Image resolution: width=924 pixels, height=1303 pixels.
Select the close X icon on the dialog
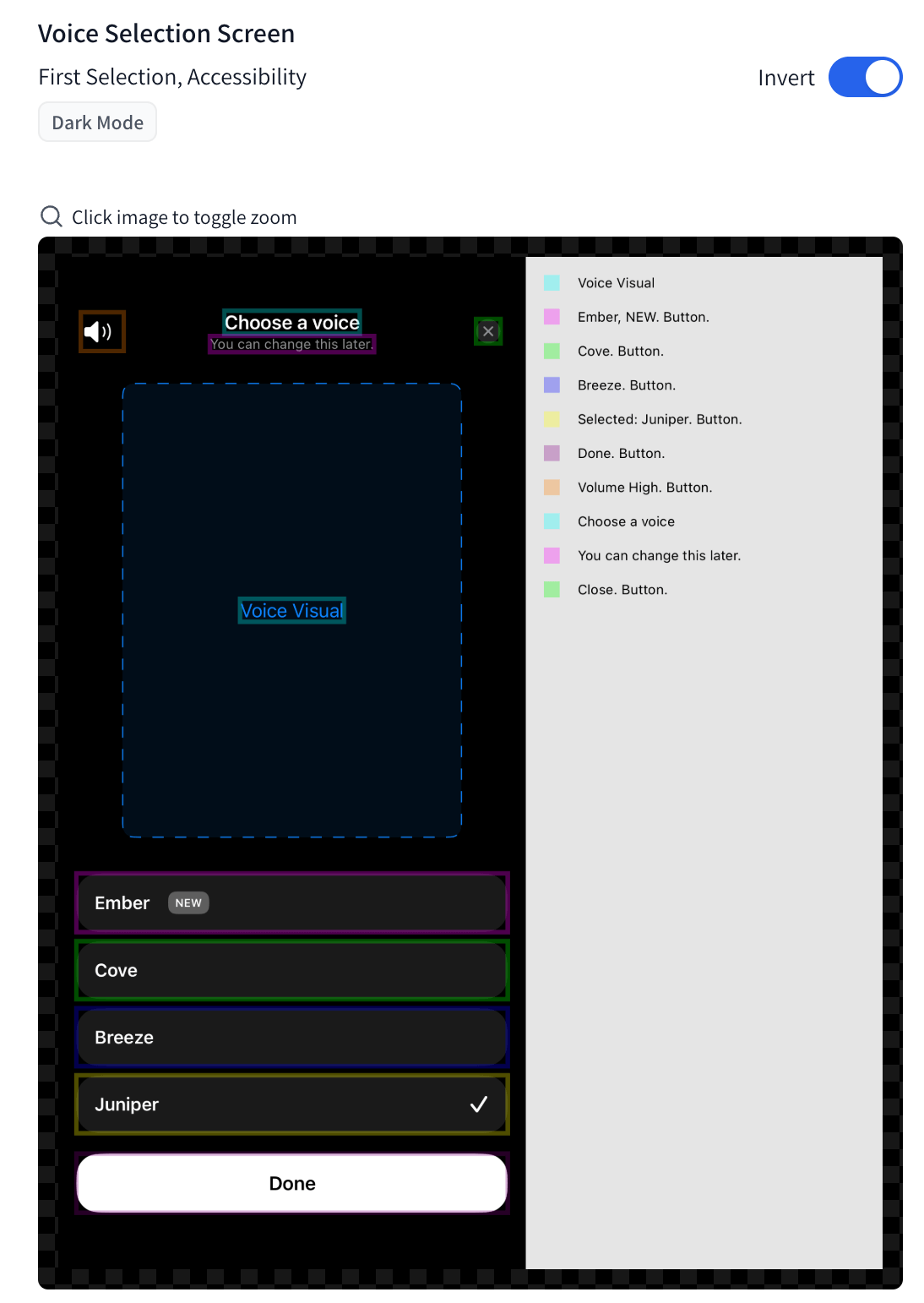coord(488,331)
